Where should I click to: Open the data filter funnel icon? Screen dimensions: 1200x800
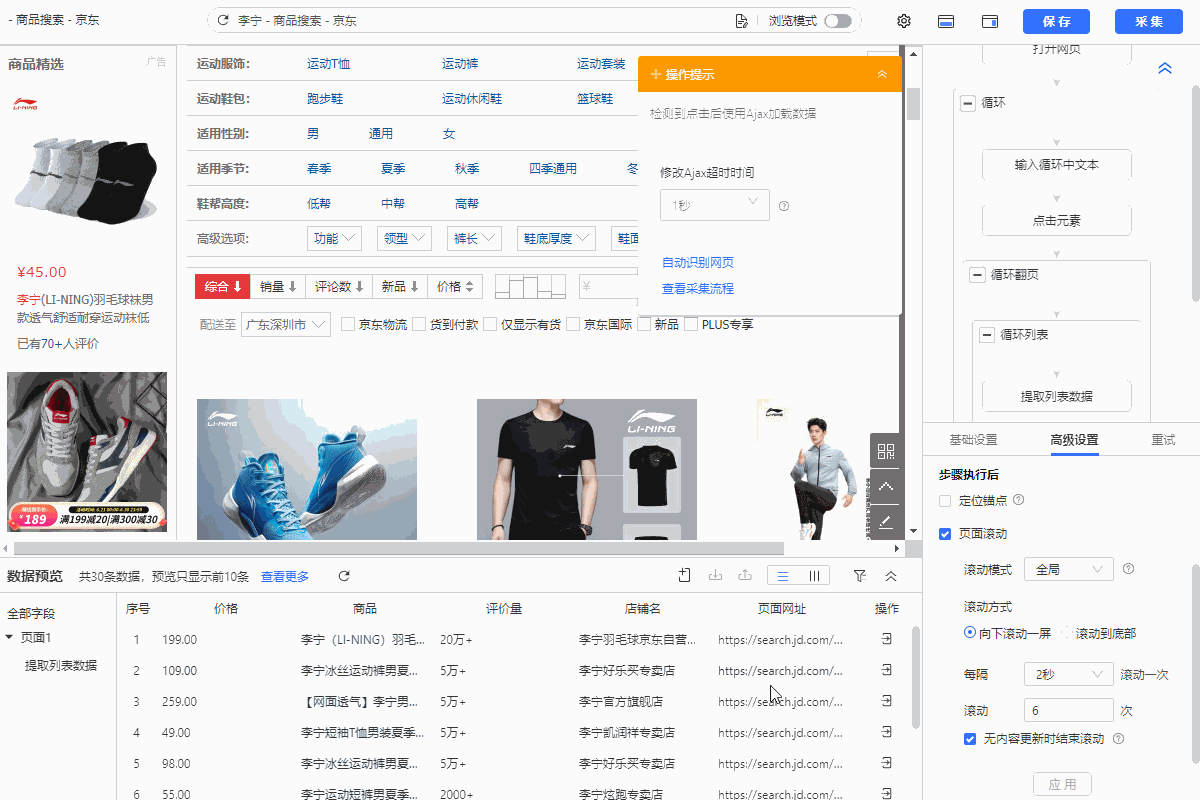tap(860, 576)
